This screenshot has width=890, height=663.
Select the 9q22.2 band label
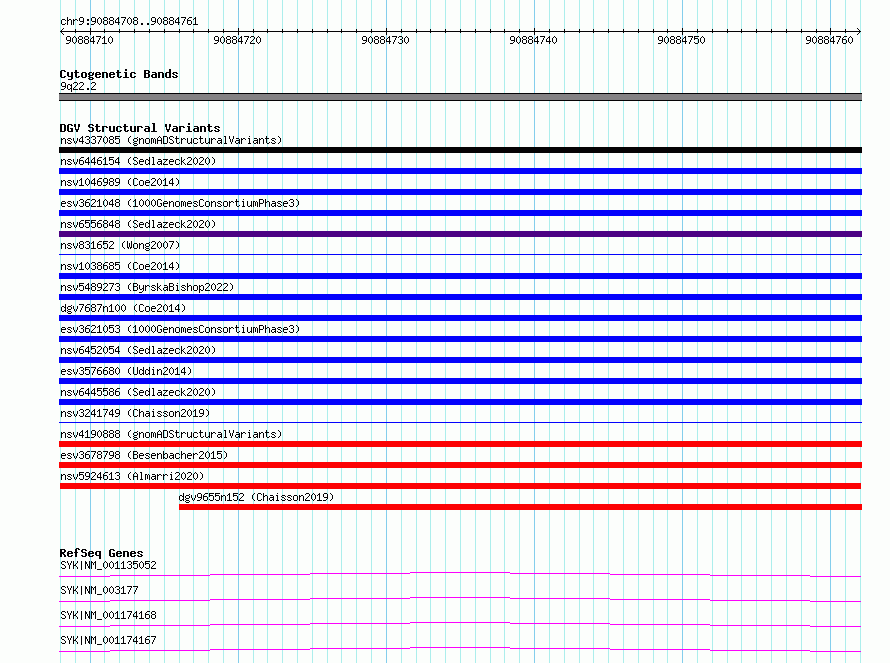click(78, 86)
